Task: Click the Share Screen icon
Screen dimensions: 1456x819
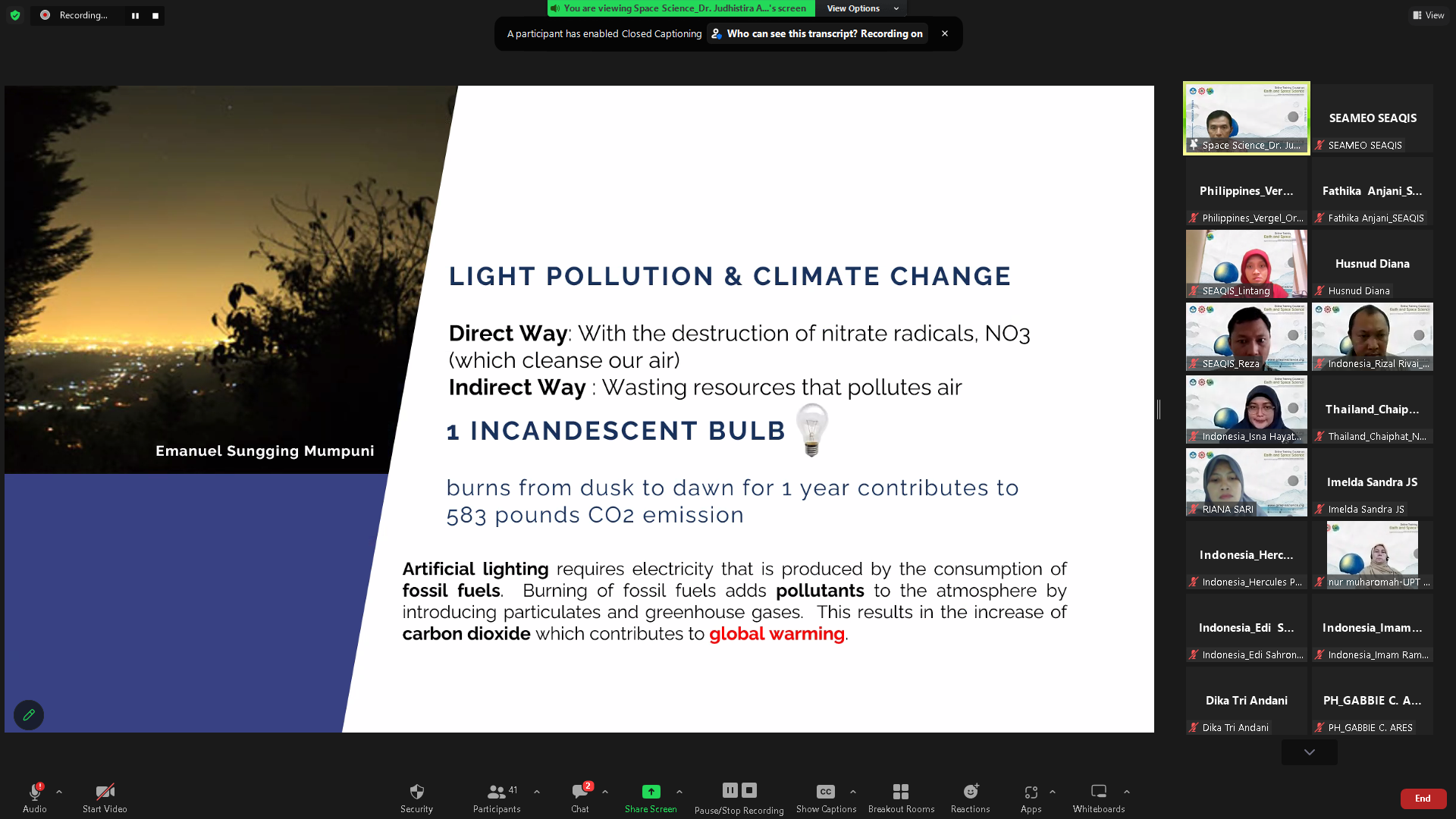Action: (x=651, y=791)
